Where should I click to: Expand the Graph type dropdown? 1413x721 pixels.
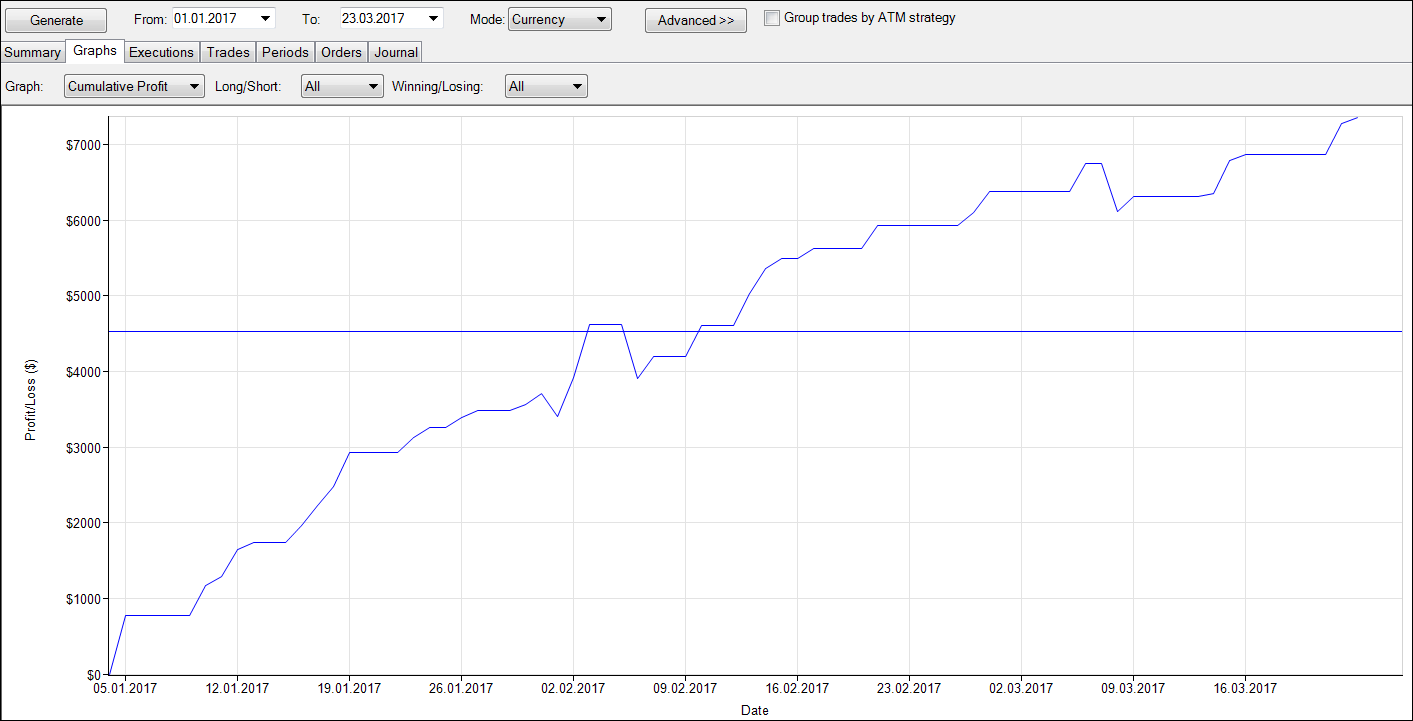[195, 87]
